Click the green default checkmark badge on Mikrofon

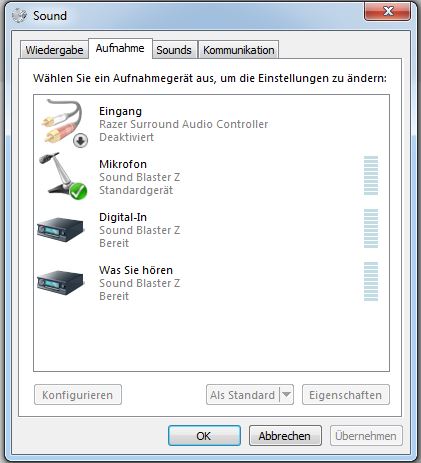click(x=78, y=191)
